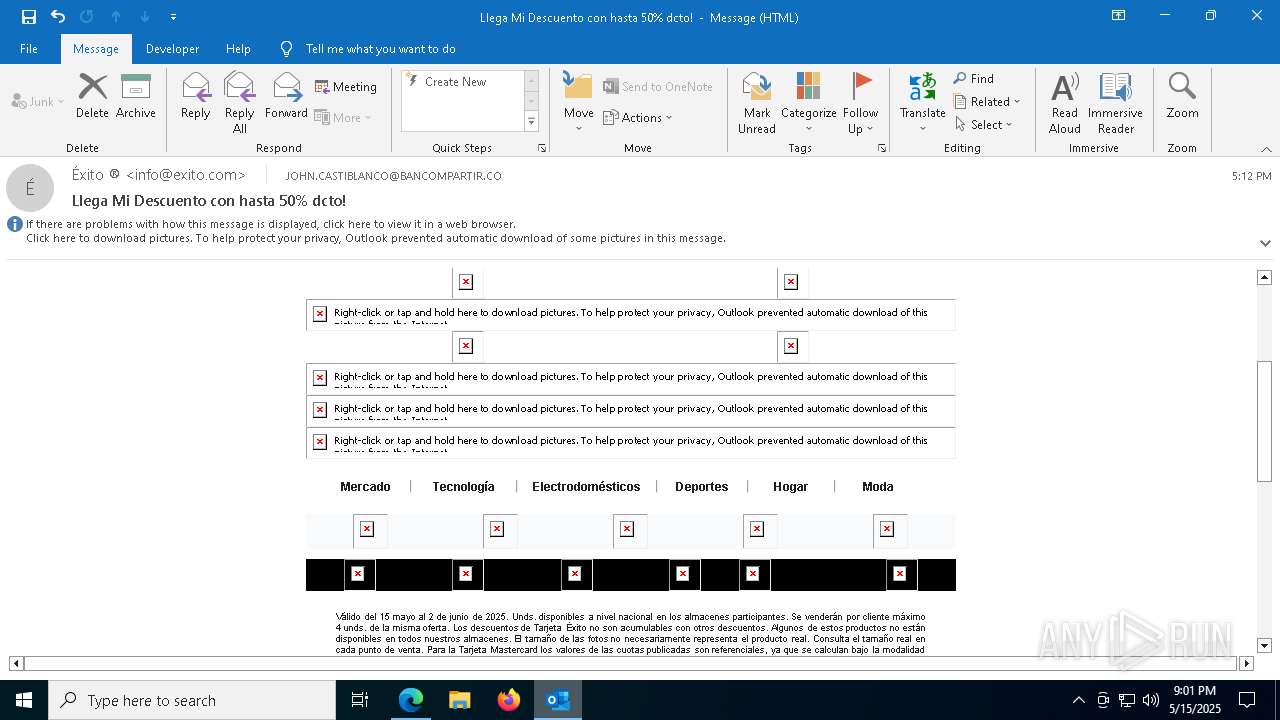Open File Explorer from taskbar
The height and width of the screenshot is (720, 1280).
tap(460, 700)
